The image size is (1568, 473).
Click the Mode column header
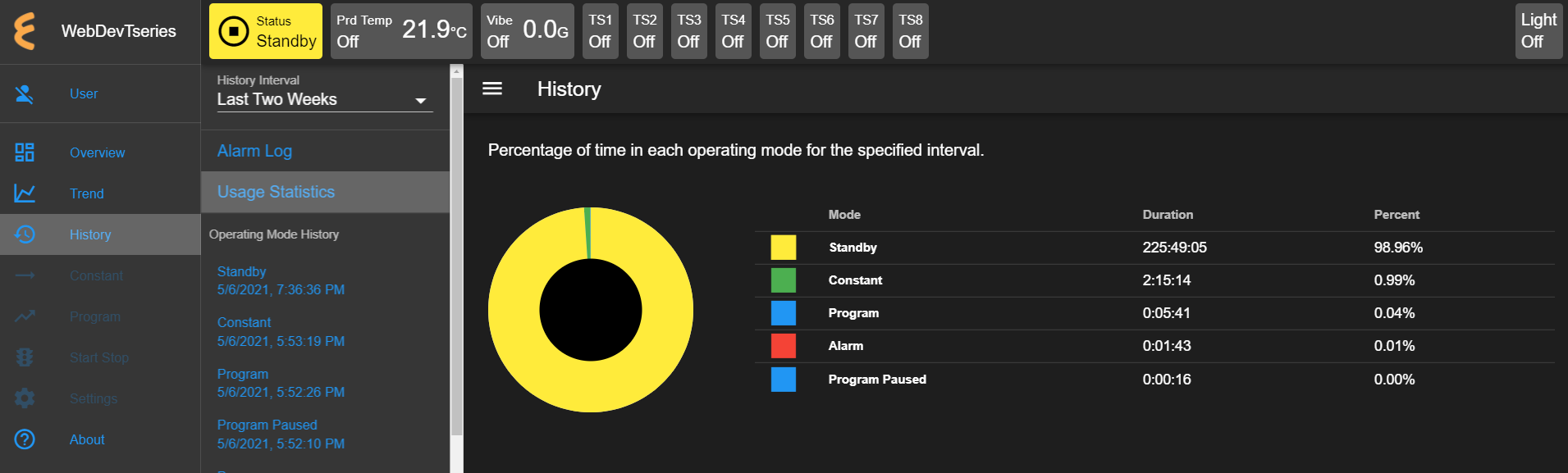[x=844, y=215]
